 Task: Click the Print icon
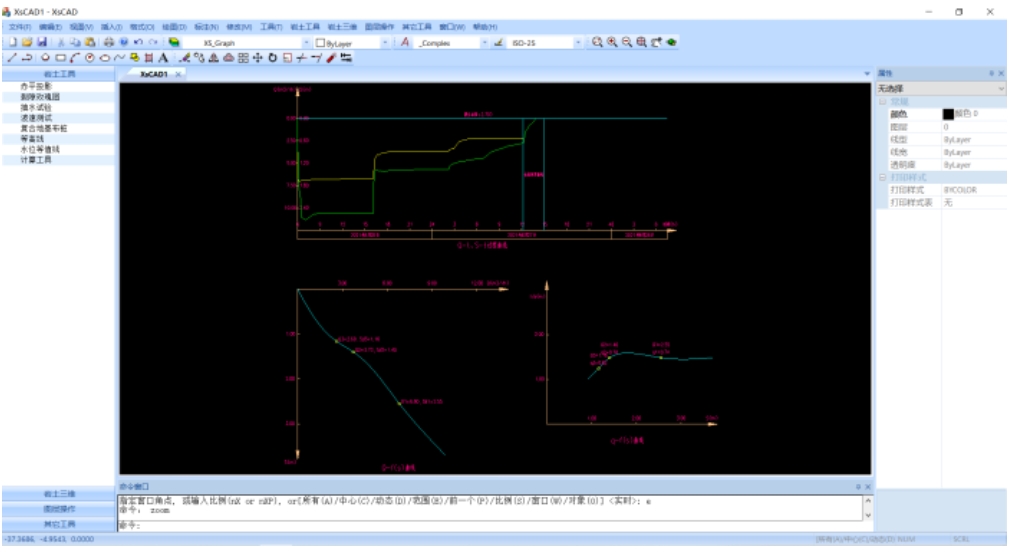[x=109, y=42]
